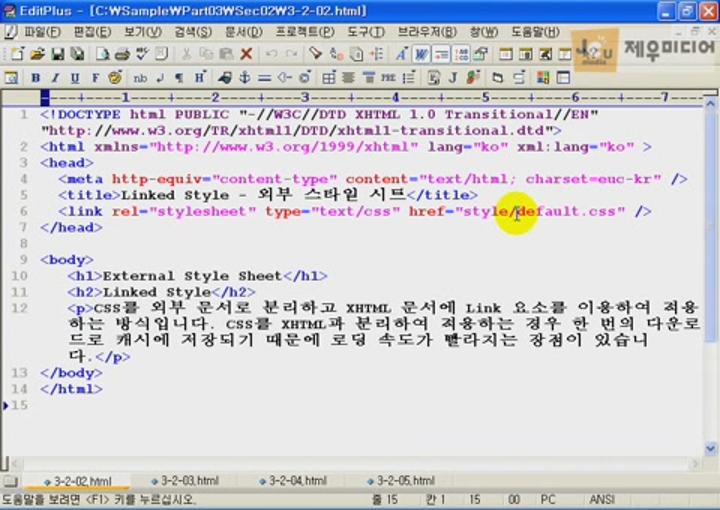Screen dimensions: 720x510
Task: Click the horizontal scrollbar track
Action: click(354, 464)
